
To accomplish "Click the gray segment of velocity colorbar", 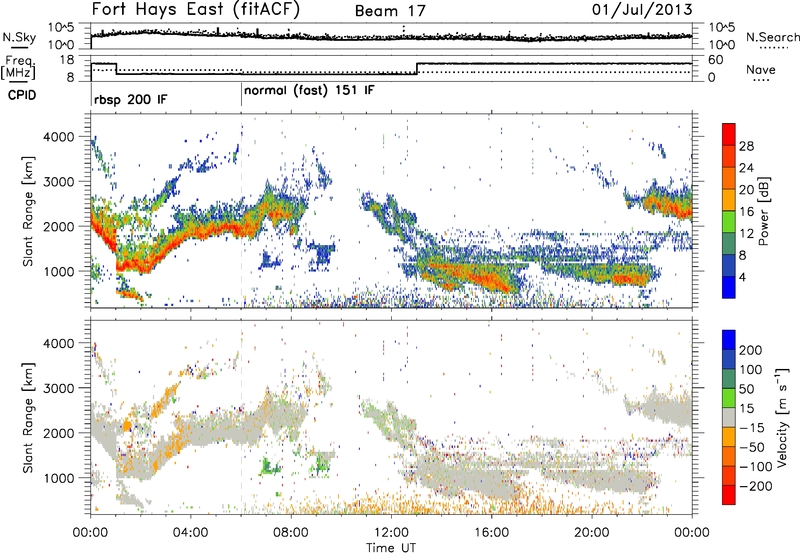I will tap(729, 417).
